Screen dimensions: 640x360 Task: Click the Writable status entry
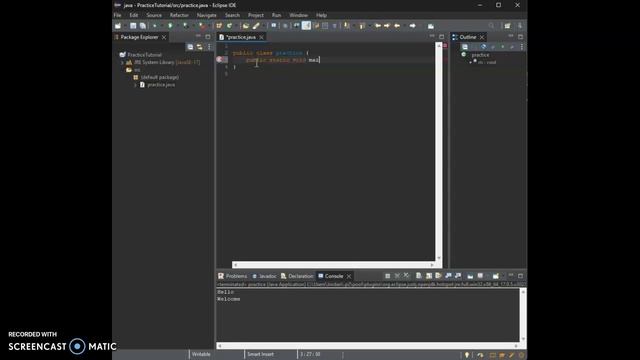pos(201,354)
